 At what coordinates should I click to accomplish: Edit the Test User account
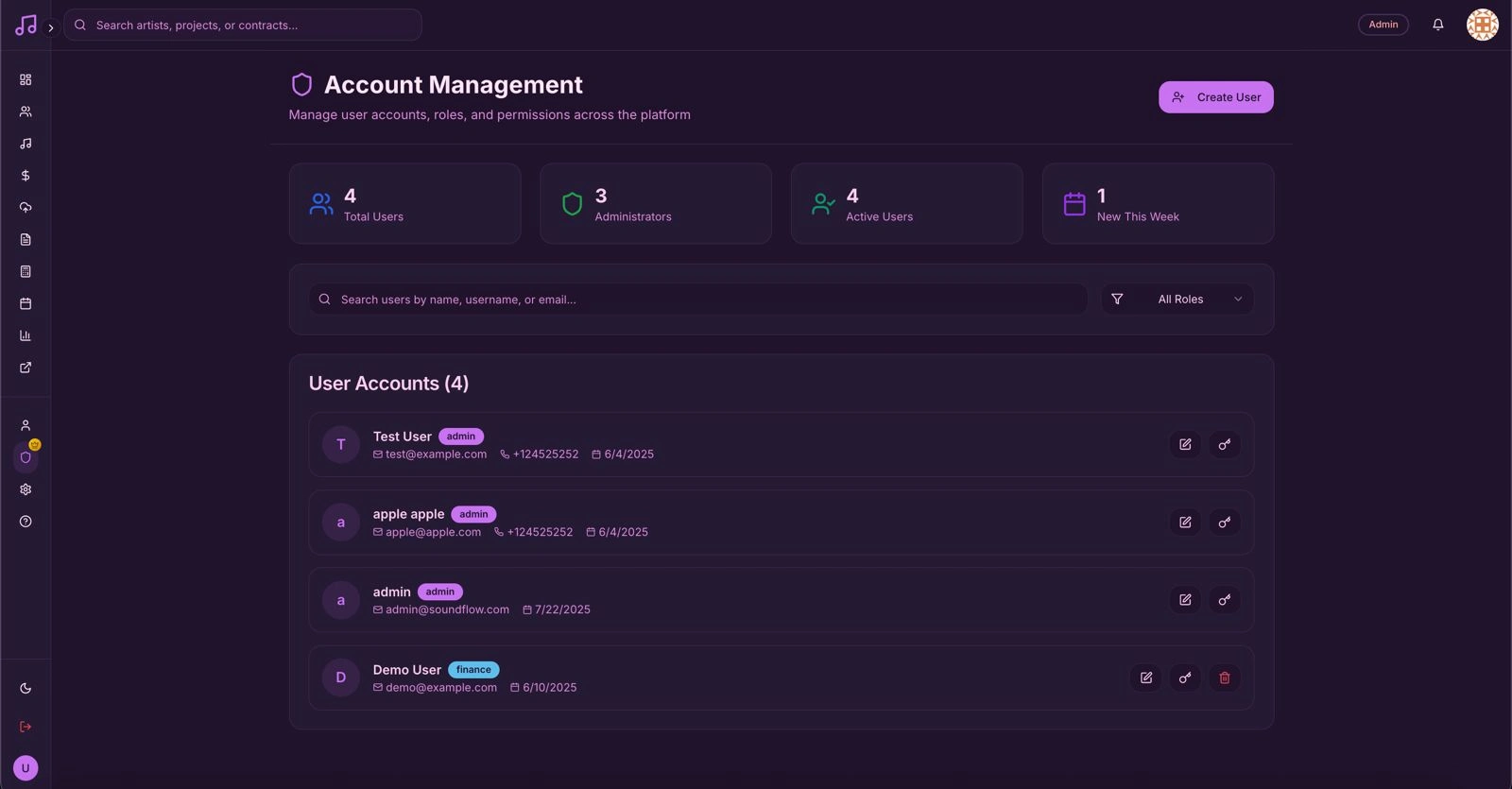pos(1185,444)
